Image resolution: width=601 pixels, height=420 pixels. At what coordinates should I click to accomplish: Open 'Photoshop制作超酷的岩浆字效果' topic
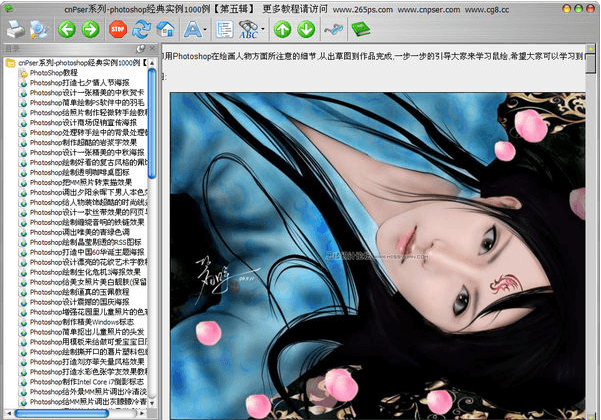click(83, 143)
